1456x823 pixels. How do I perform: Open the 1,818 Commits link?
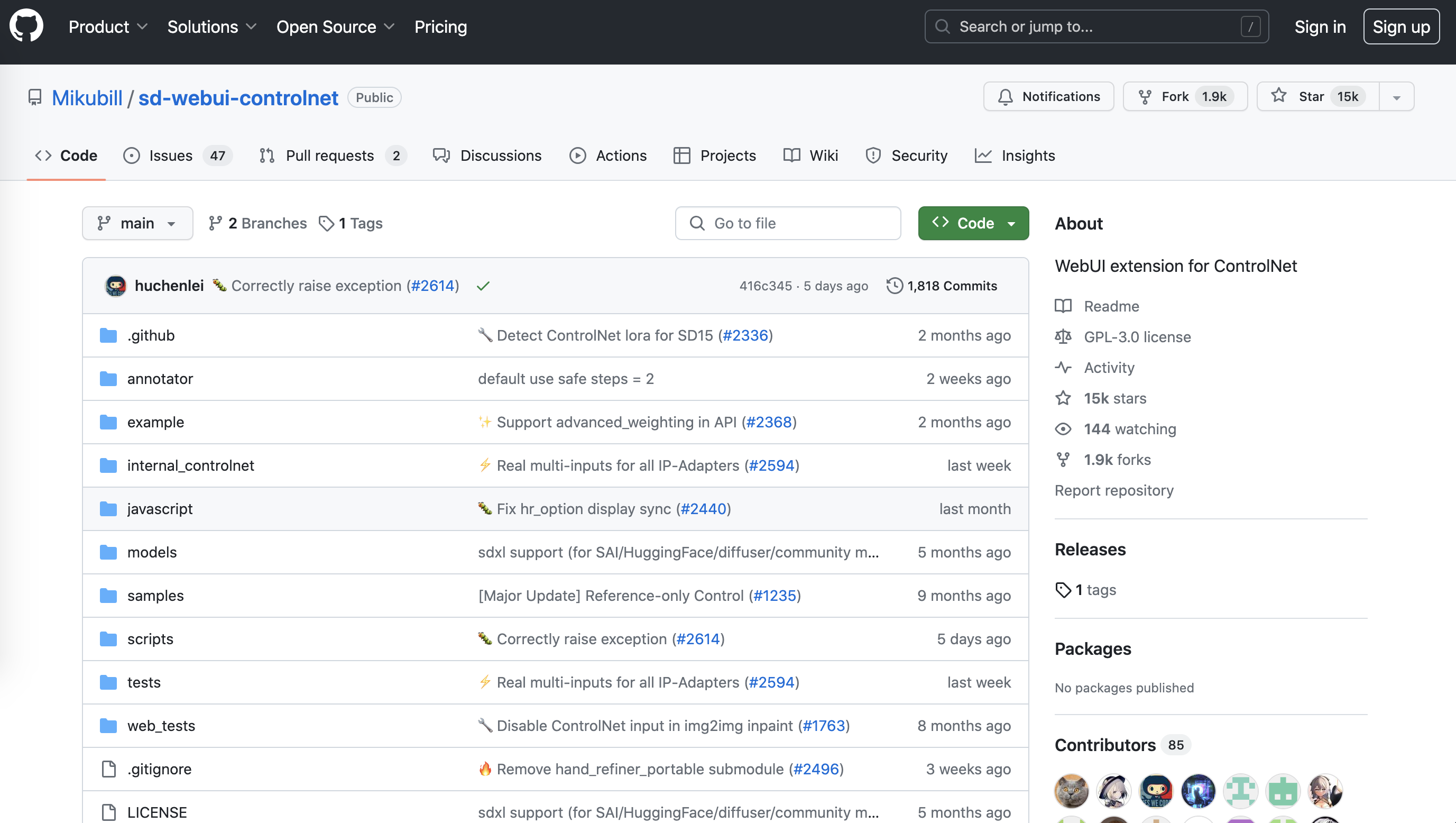pyautogui.click(x=941, y=286)
